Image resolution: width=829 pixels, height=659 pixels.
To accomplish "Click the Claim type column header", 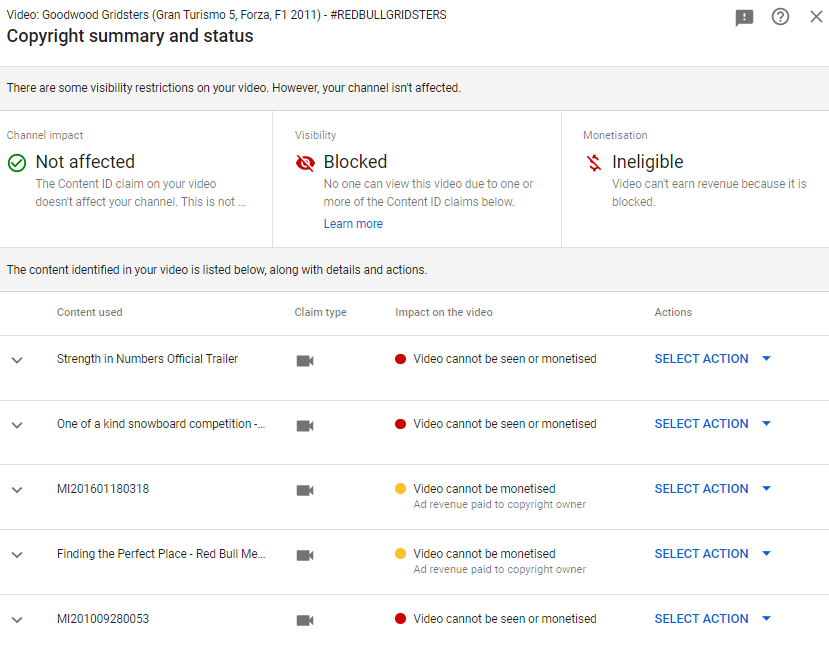I will click(320, 312).
